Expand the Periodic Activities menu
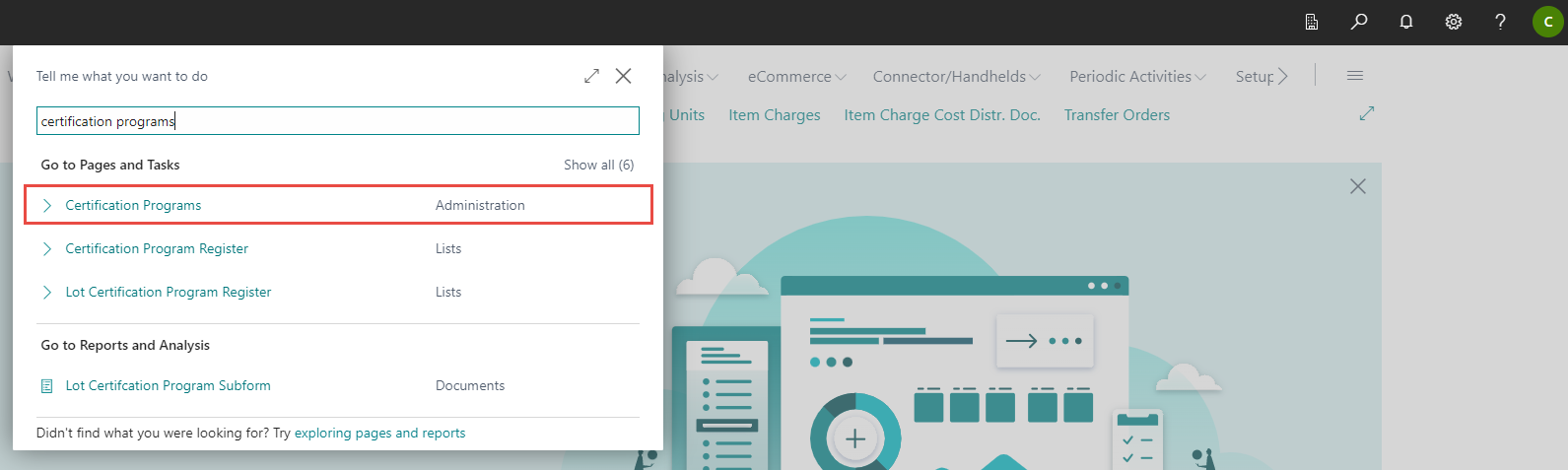 pyautogui.click(x=1137, y=77)
